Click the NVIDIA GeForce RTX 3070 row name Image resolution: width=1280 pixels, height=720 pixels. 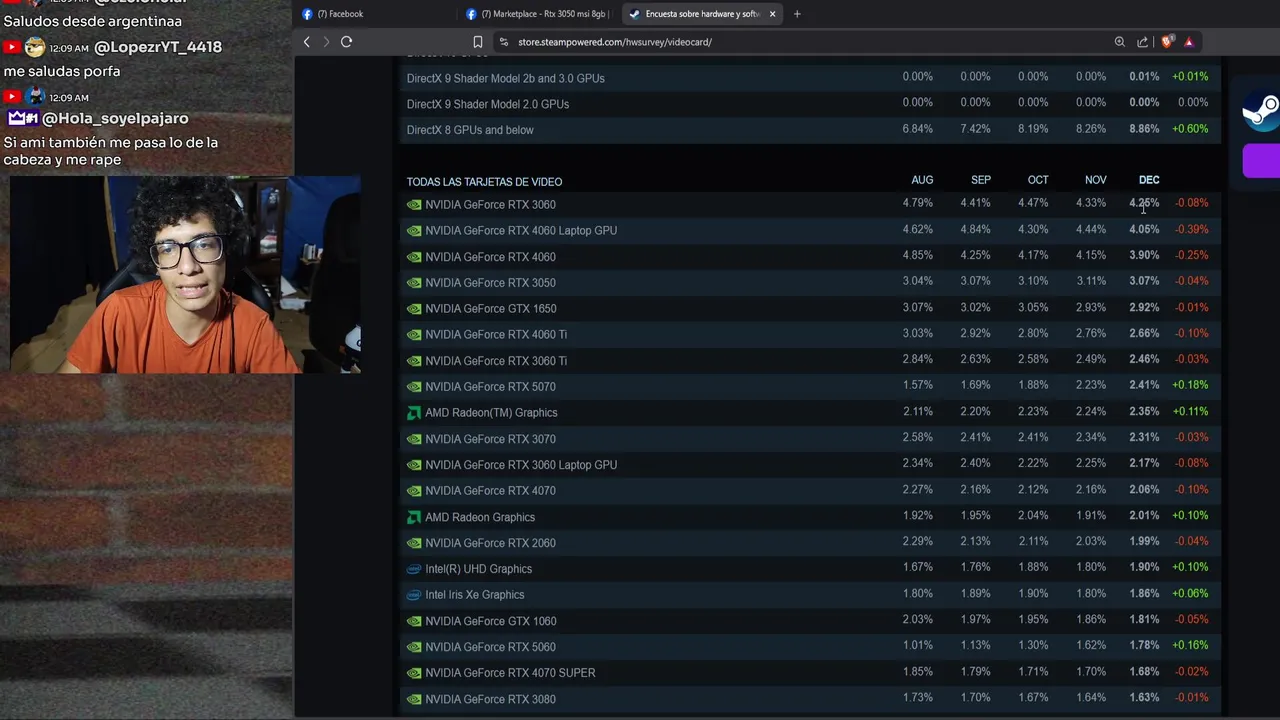click(490, 439)
